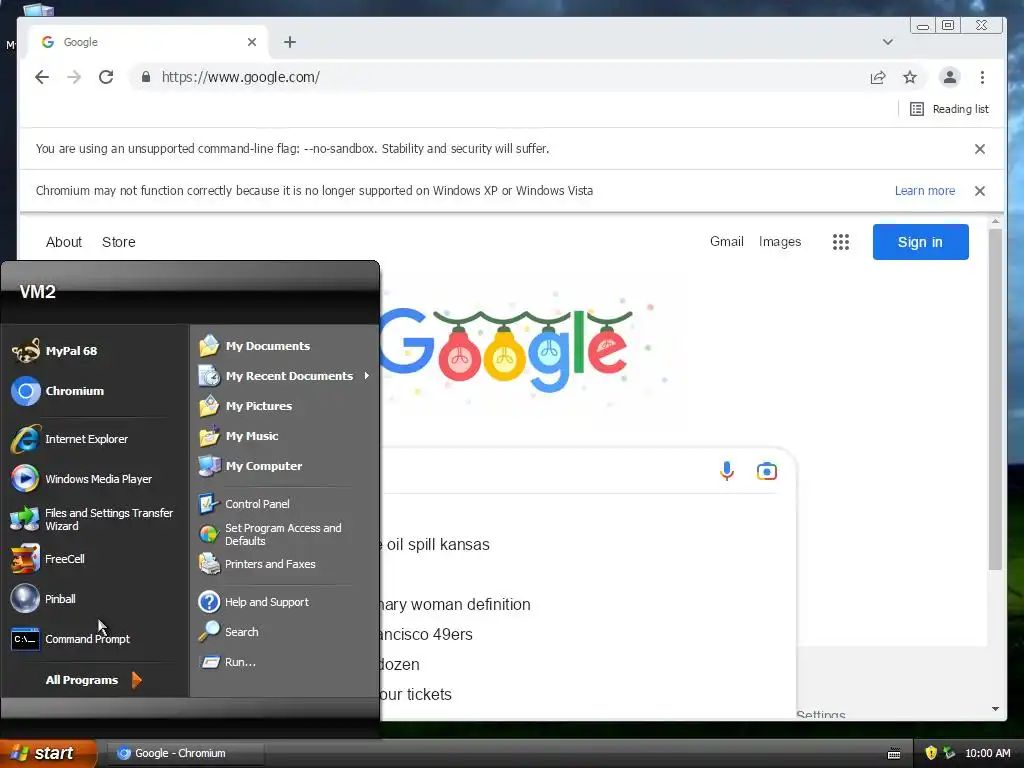Reload the Google page
1024x768 pixels.
(106, 77)
